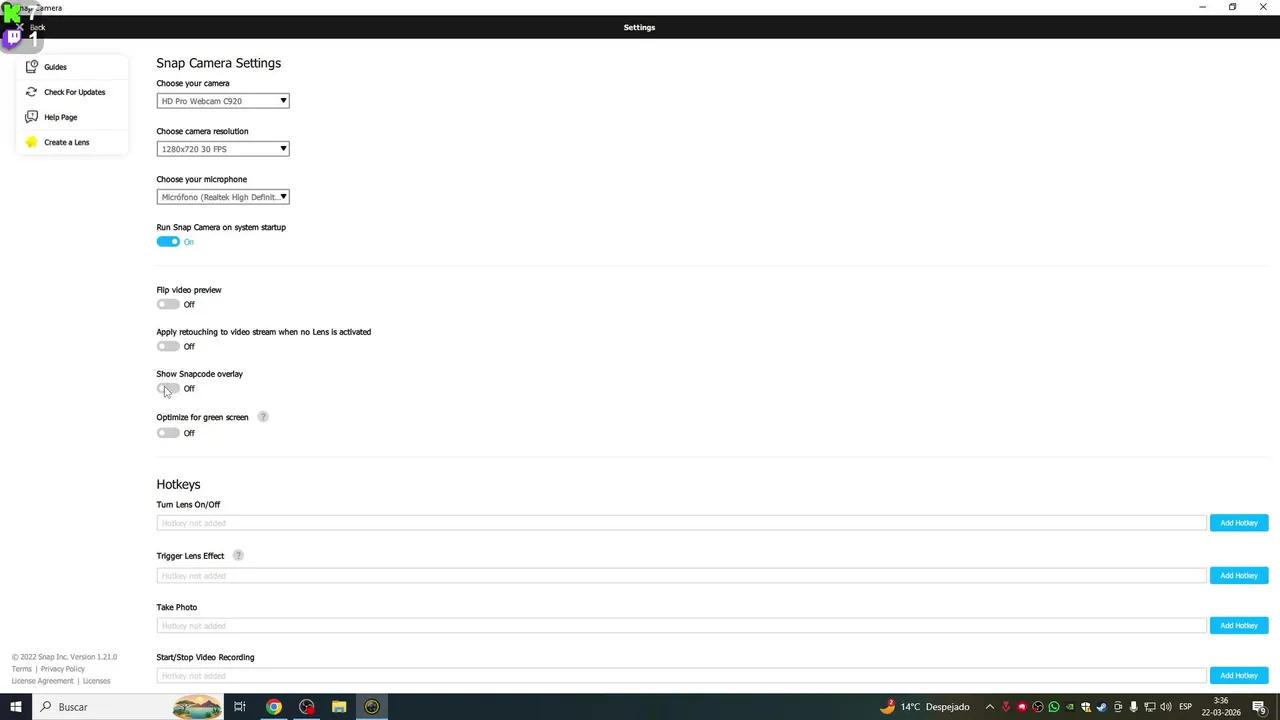This screenshot has width=1280, height=720.
Task: Open Windows Security tray icon
Action: (1086, 707)
